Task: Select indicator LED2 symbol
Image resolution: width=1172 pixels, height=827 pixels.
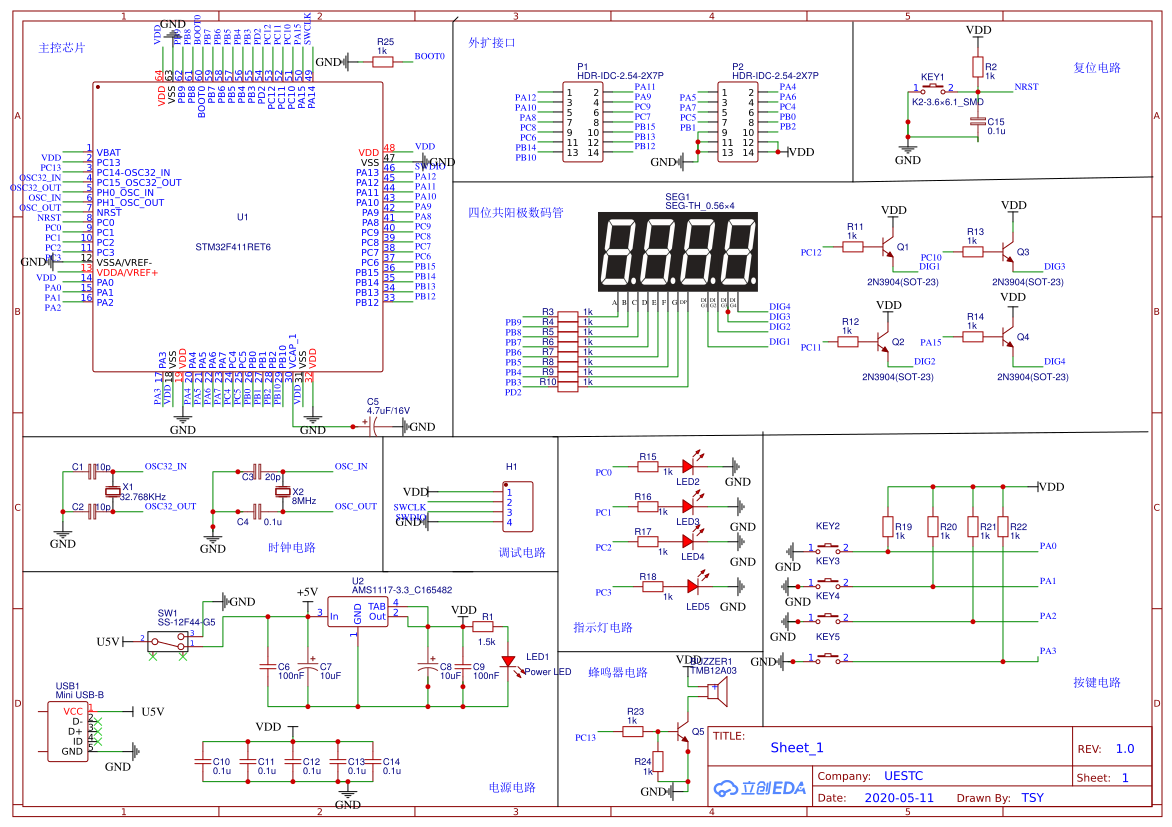Action: pos(685,465)
